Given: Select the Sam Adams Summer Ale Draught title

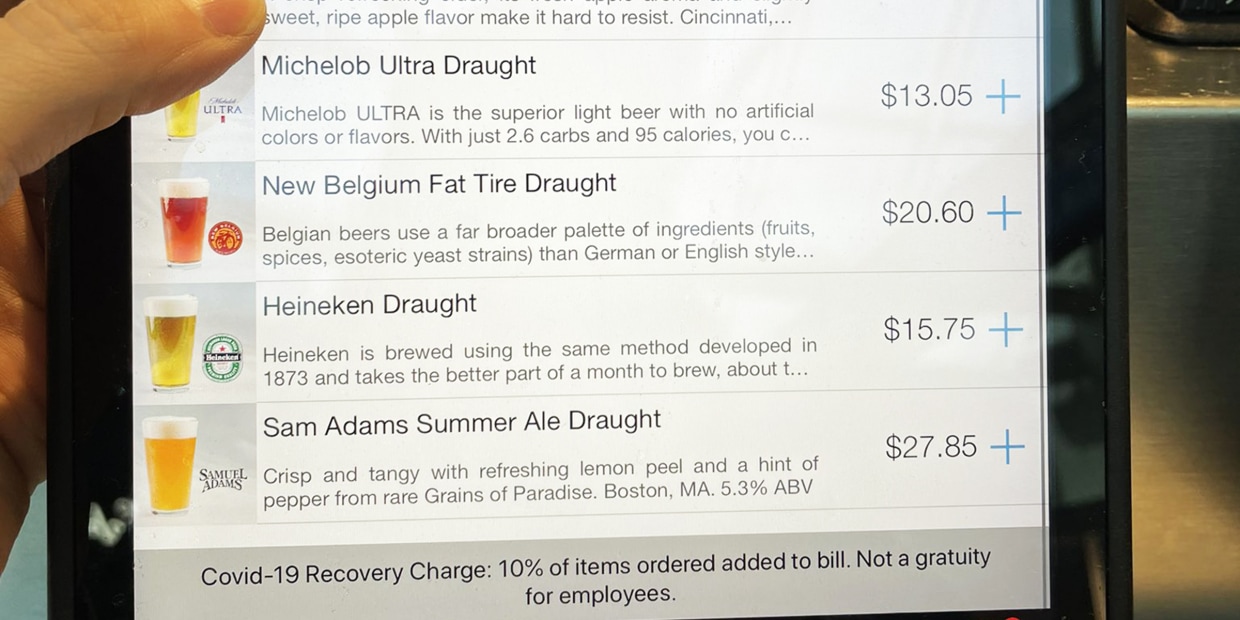Looking at the screenshot, I should (x=462, y=423).
